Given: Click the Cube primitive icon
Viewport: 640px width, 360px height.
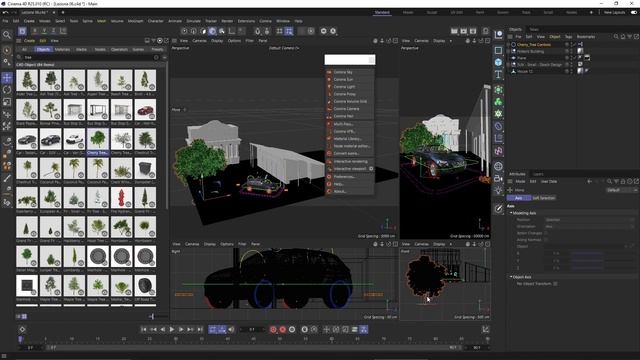Looking at the screenshot, I should tap(498, 62).
